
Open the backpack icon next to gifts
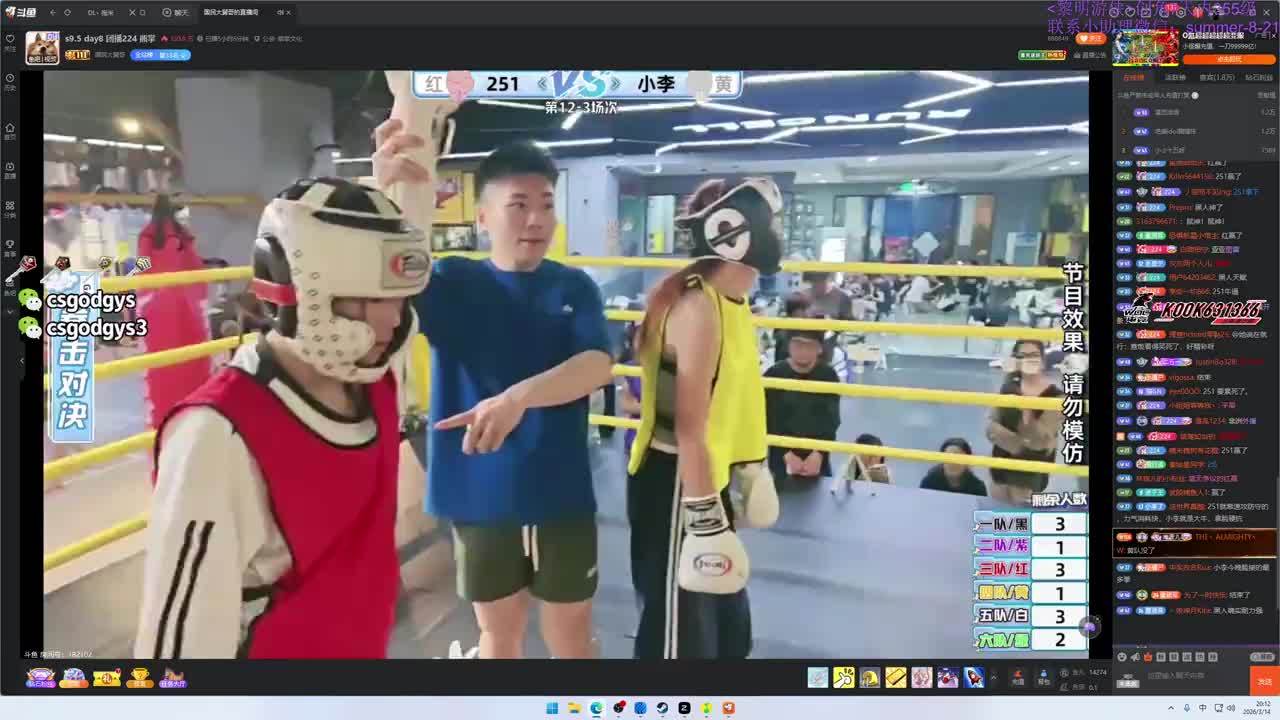(1043, 678)
